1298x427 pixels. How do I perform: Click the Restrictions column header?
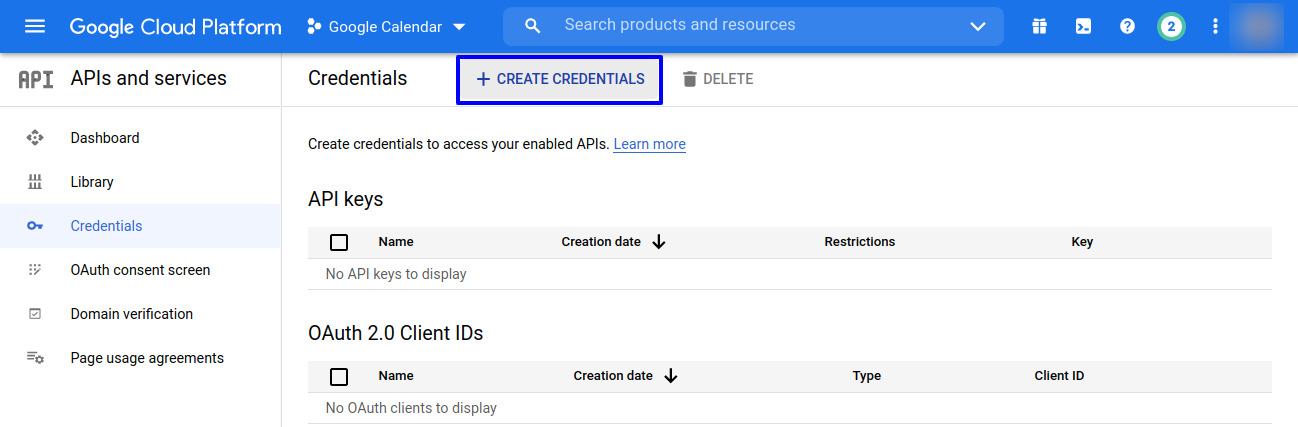(860, 242)
